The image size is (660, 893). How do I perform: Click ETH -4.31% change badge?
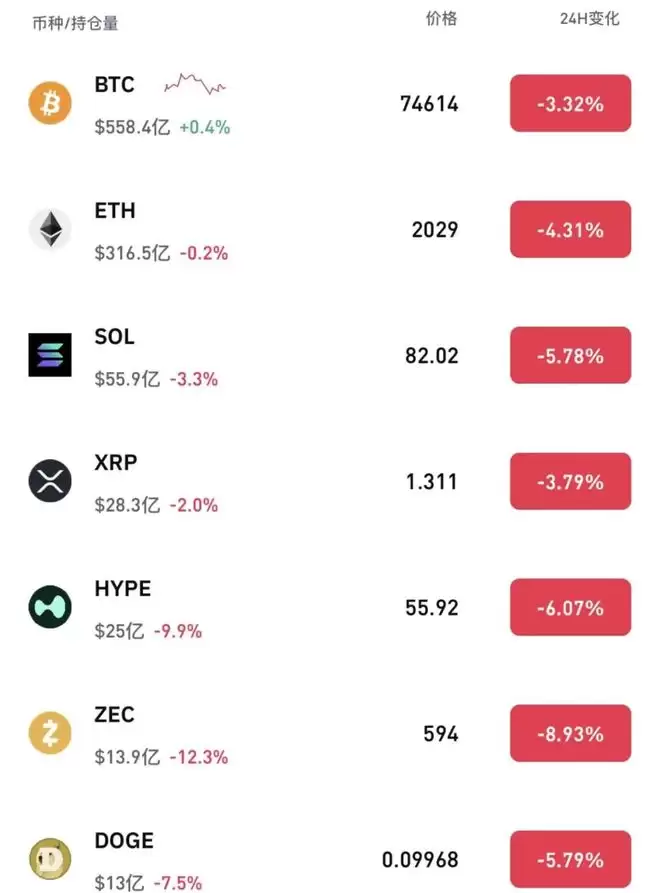coord(571,229)
